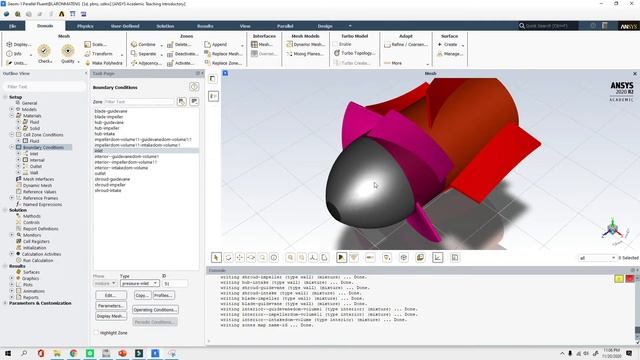Expand the Graphics tree node
The height and width of the screenshot is (360, 640).
click(x=12, y=278)
